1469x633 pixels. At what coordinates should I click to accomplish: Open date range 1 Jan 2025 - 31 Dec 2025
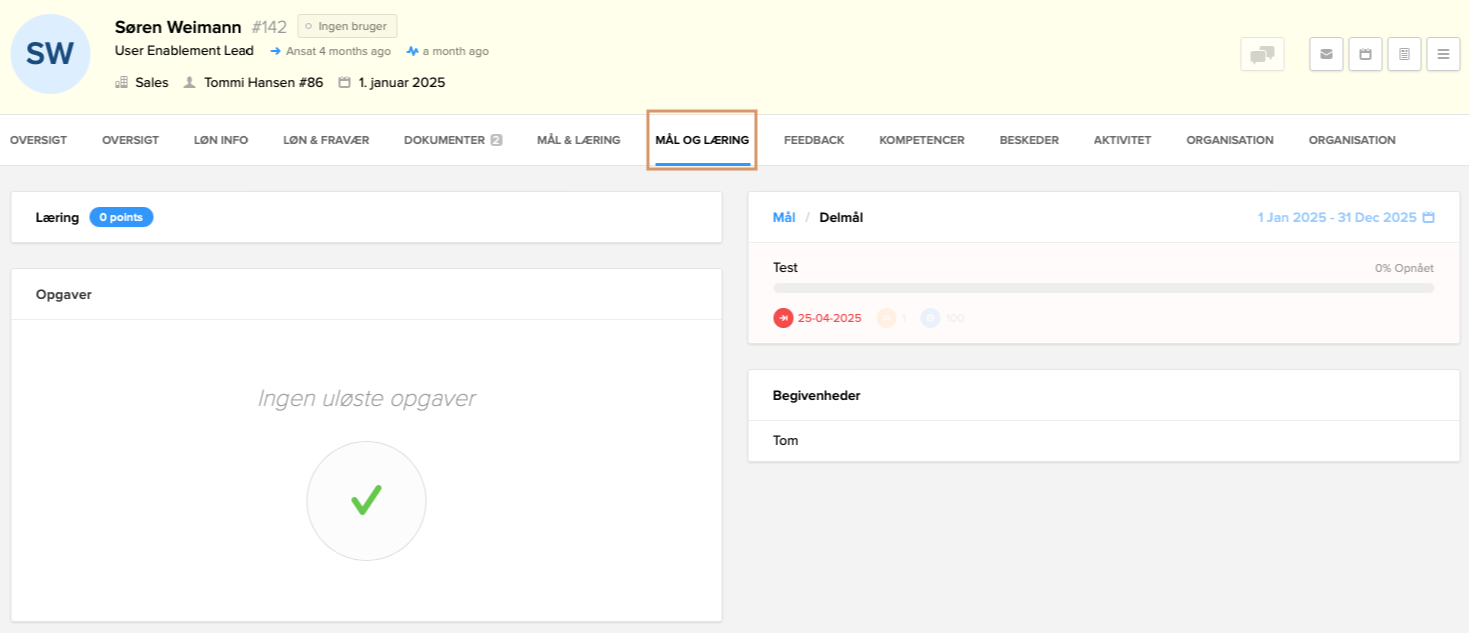point(1336,217)
